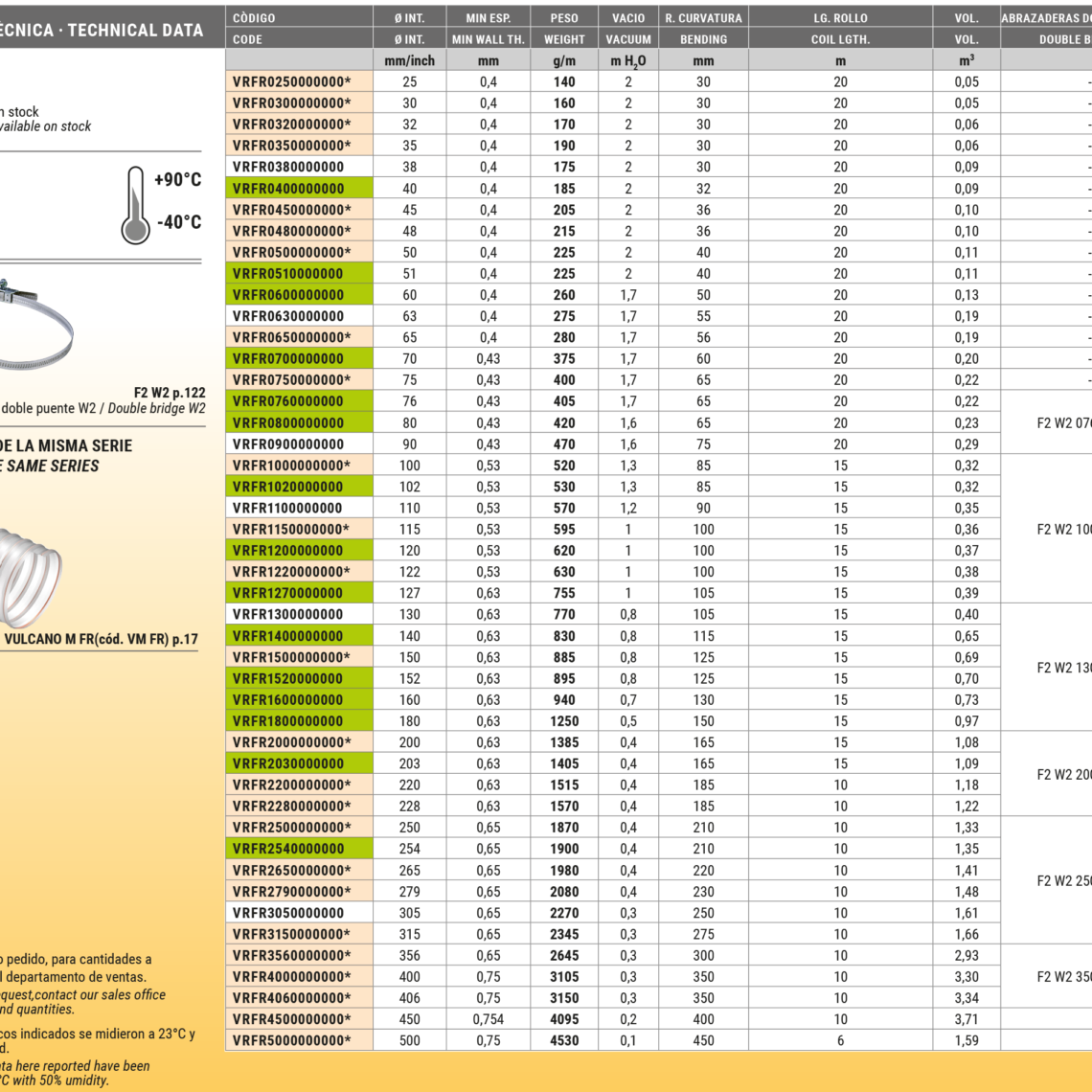Click the +90°C maximum temperature label
The image size is (1092, 1092).
(x=178, y=180)
